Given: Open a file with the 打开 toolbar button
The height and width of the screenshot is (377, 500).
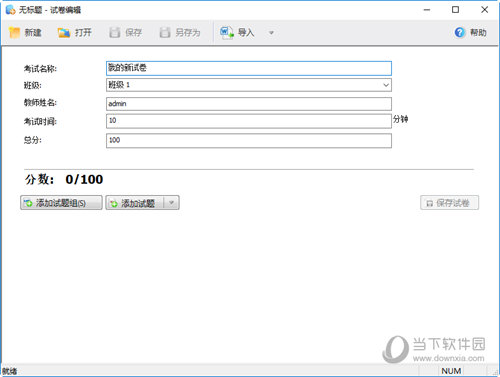Looking at the screenshot, I should [x=75, y=32].
